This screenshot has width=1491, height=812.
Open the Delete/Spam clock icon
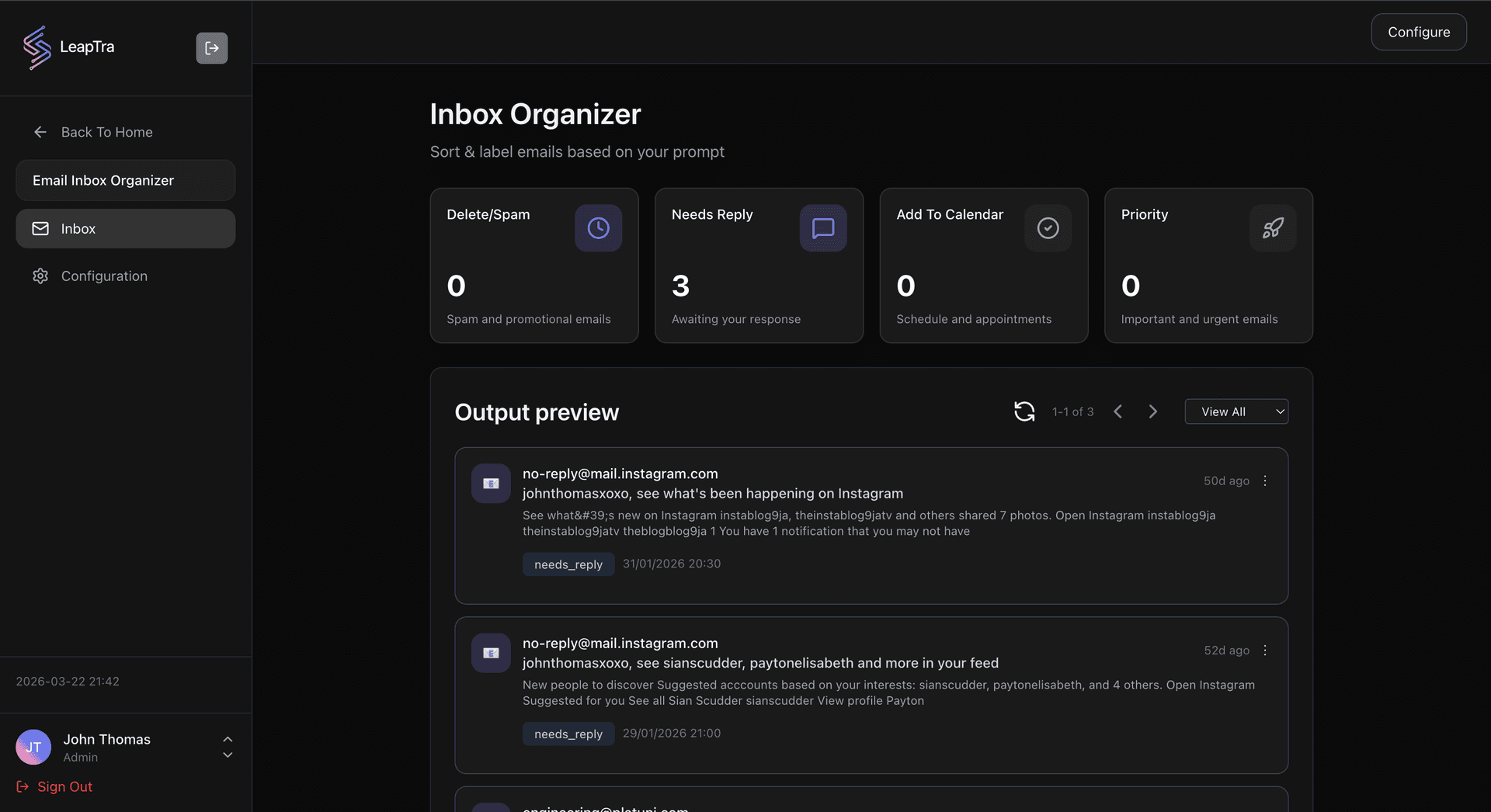click(598, 227)
